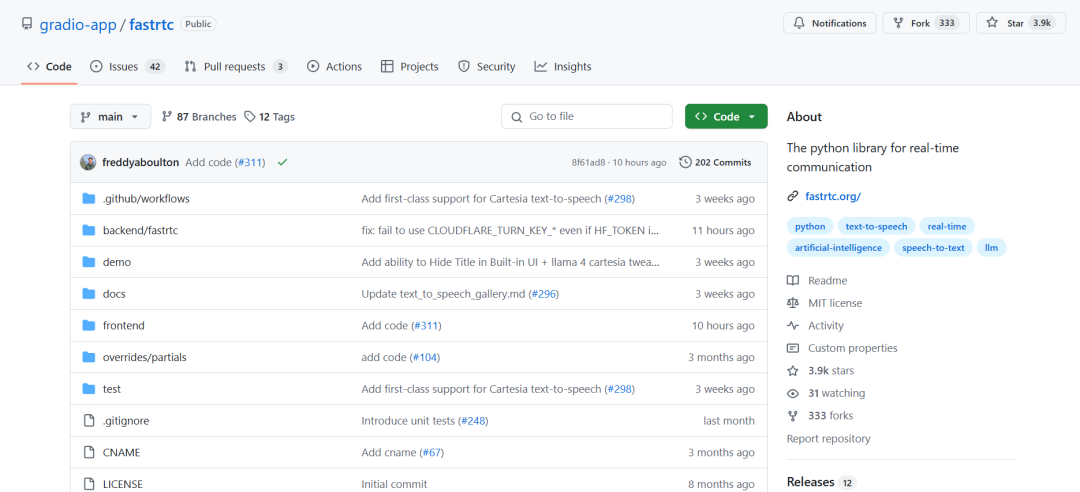Image resolution: width=1080 pixels, height=492 pixels.
Task: Open the freddyaboulton avatar image
Action: (x=88, y=162)
